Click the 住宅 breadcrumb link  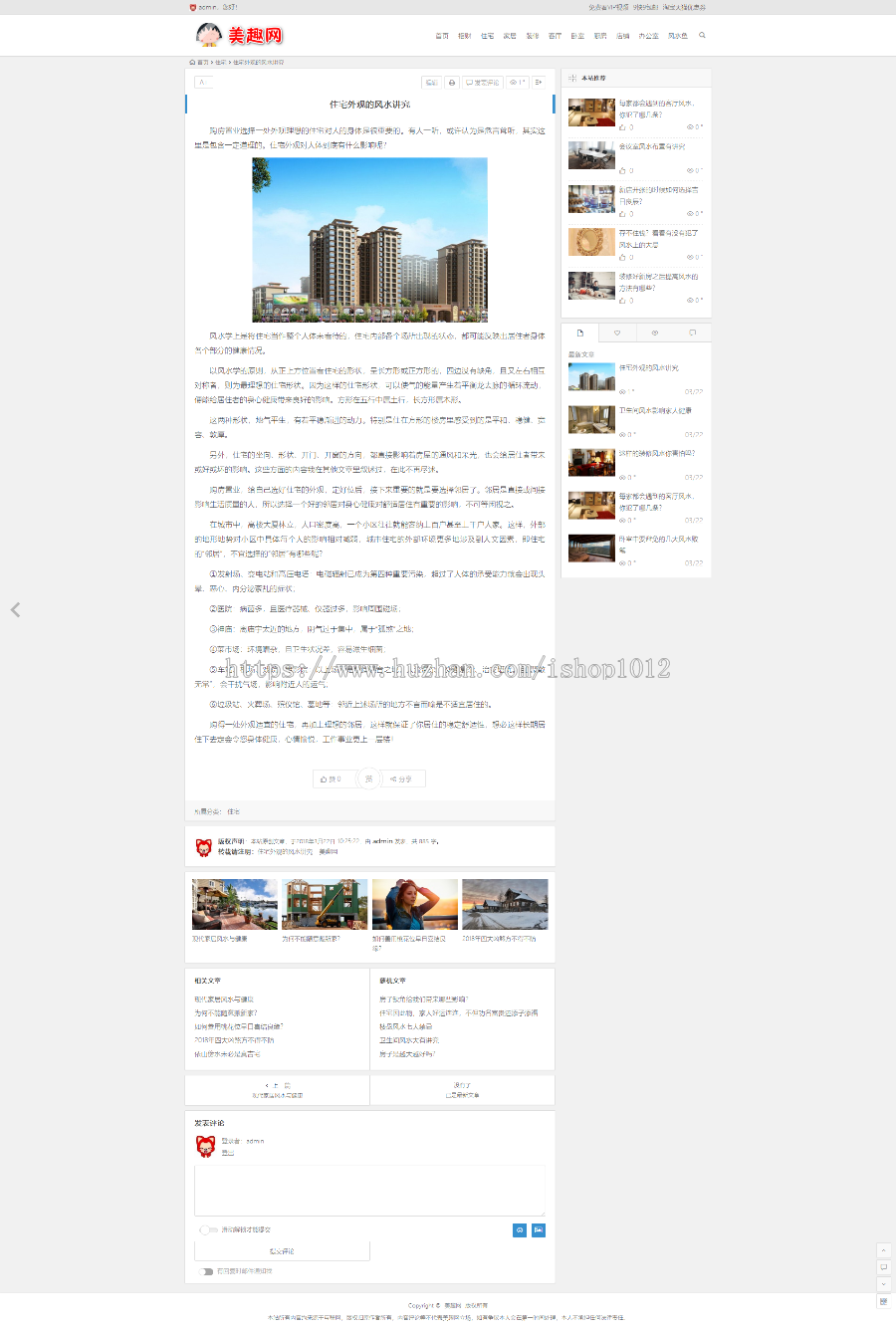[x=221, y=62]
